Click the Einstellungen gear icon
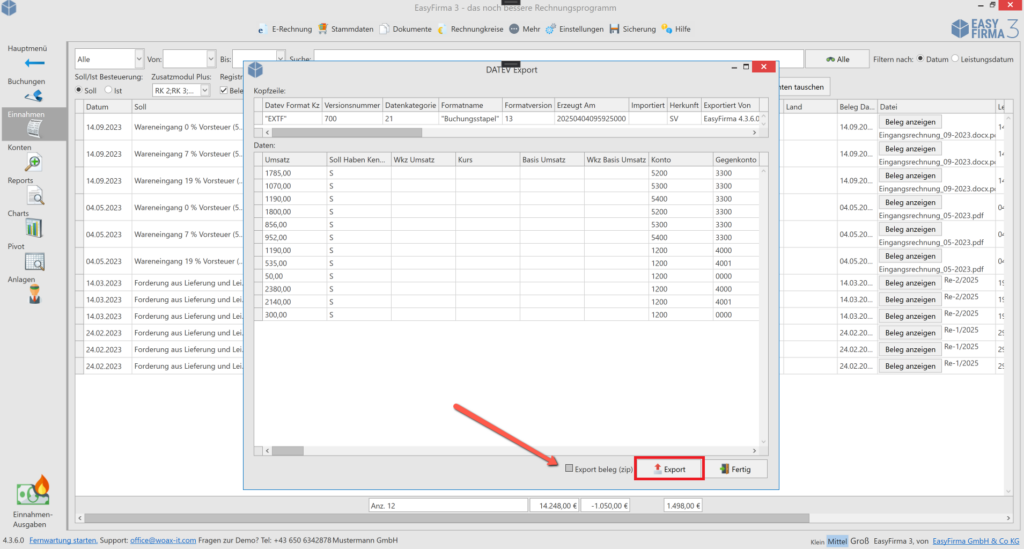This screenshot has width=1024, height=549. [551, 29]
